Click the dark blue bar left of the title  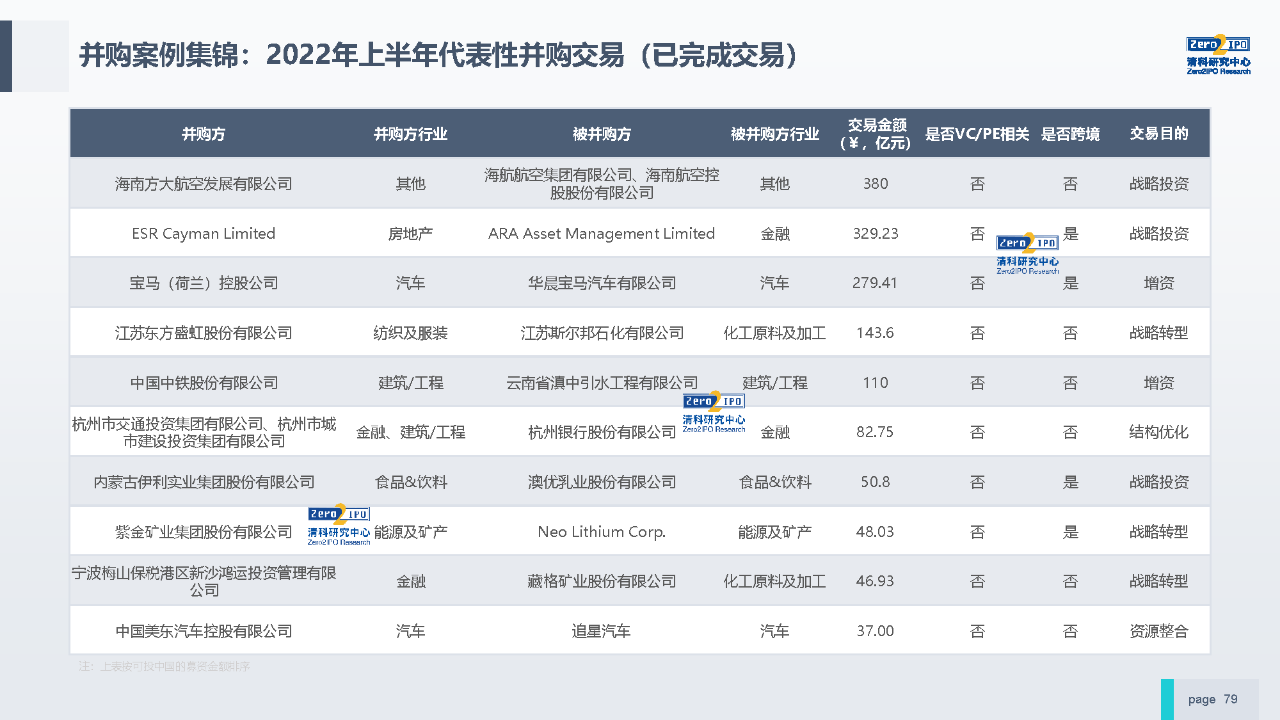[6, 56]
